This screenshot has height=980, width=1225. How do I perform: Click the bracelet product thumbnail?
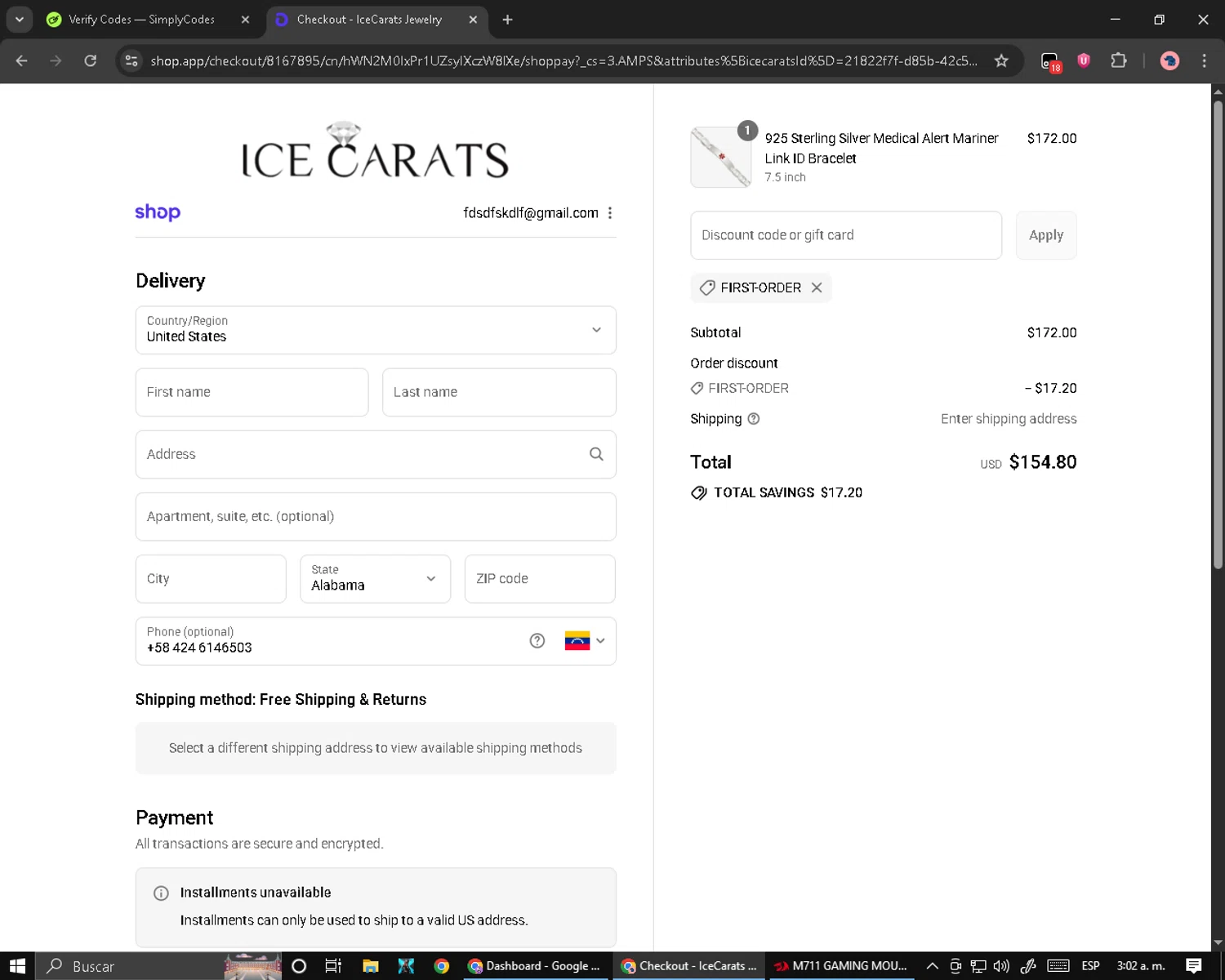pos(721,157)
